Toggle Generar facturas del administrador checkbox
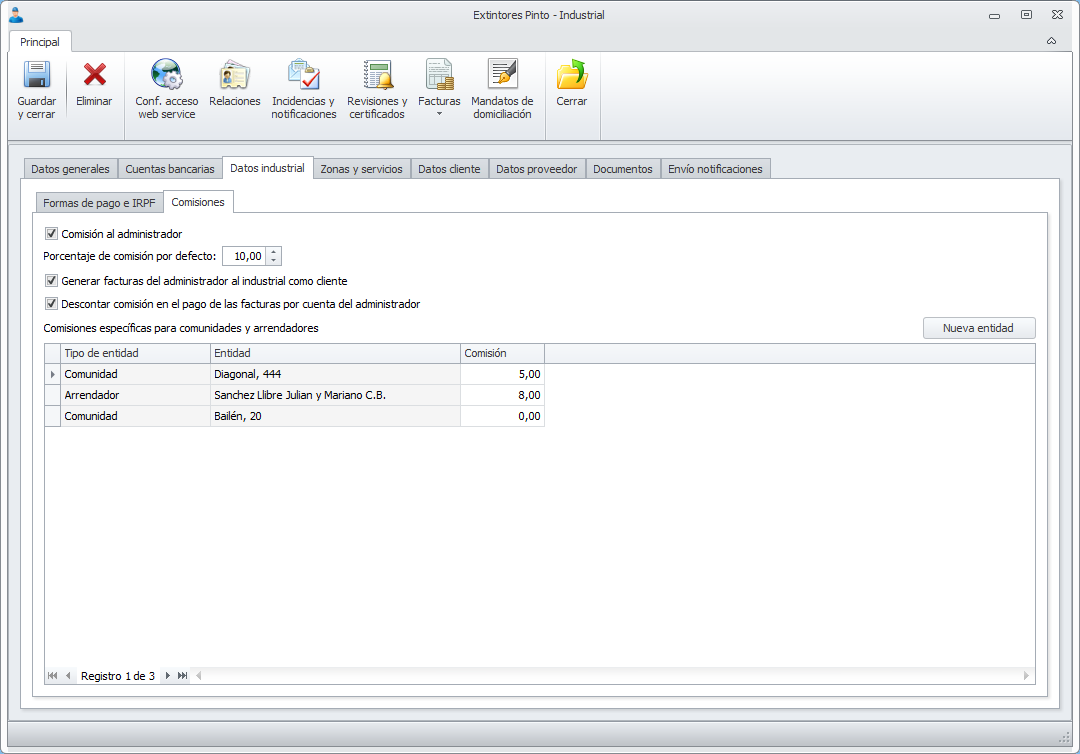This screenshot has height=754, width=1080. (52, 280)
